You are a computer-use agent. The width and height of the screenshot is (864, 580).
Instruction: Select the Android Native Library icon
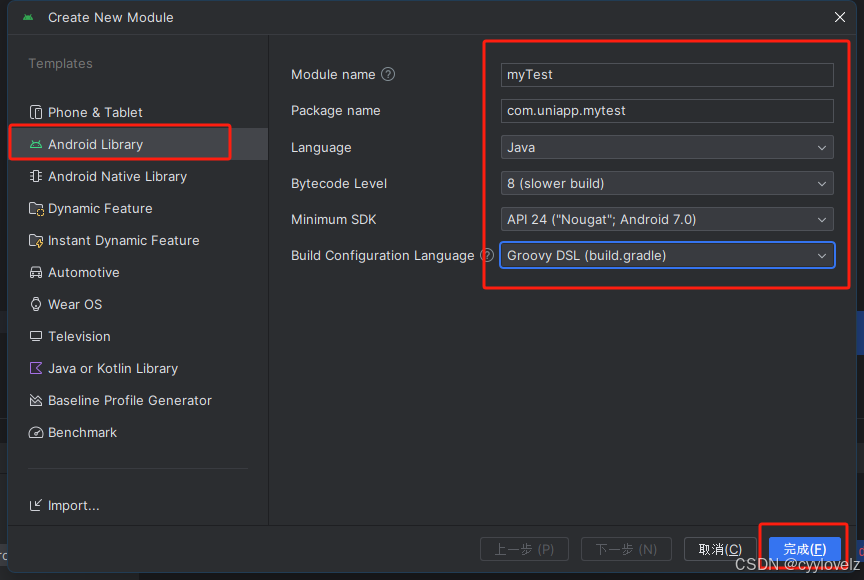click(36, 176)
